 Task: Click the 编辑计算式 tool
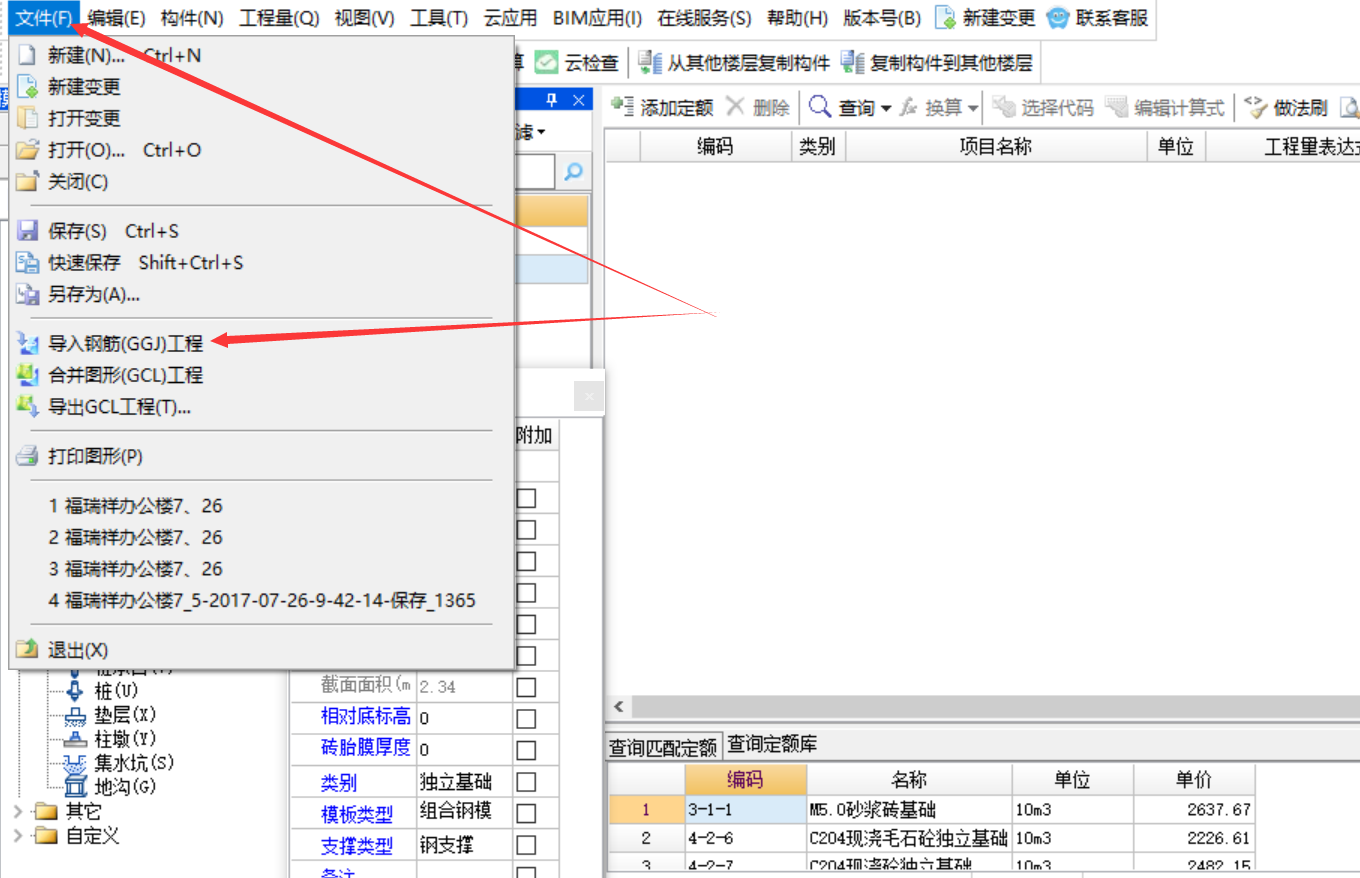coord(1165,108)
